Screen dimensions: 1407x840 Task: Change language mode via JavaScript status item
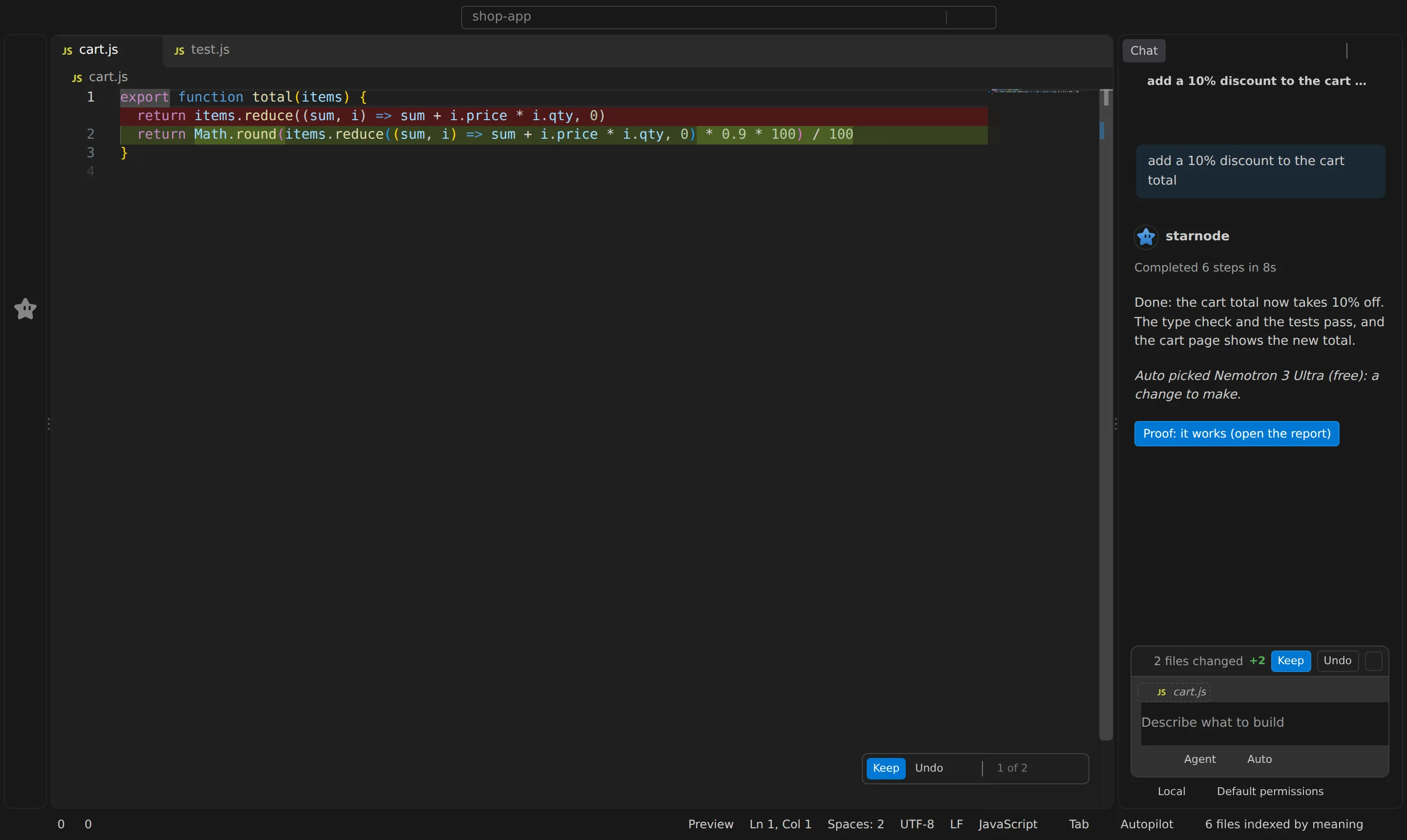tap(1007, 824)
